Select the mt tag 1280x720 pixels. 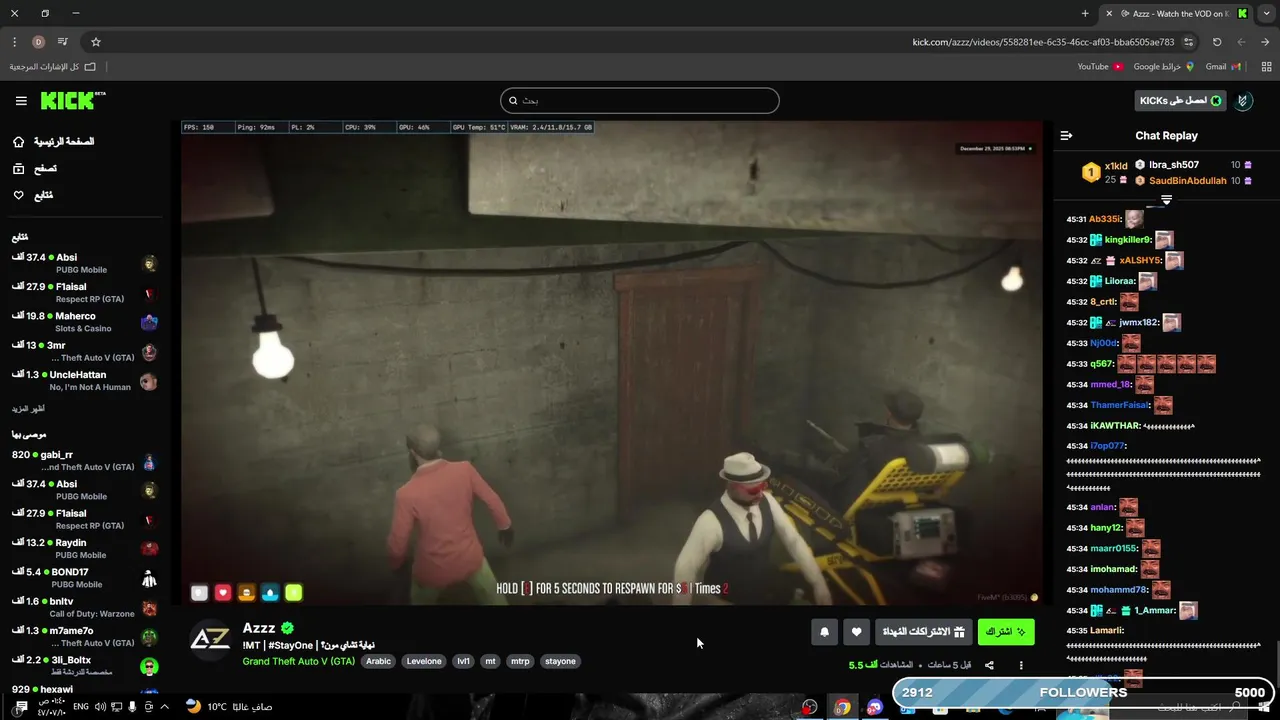[x=490, y=661]
